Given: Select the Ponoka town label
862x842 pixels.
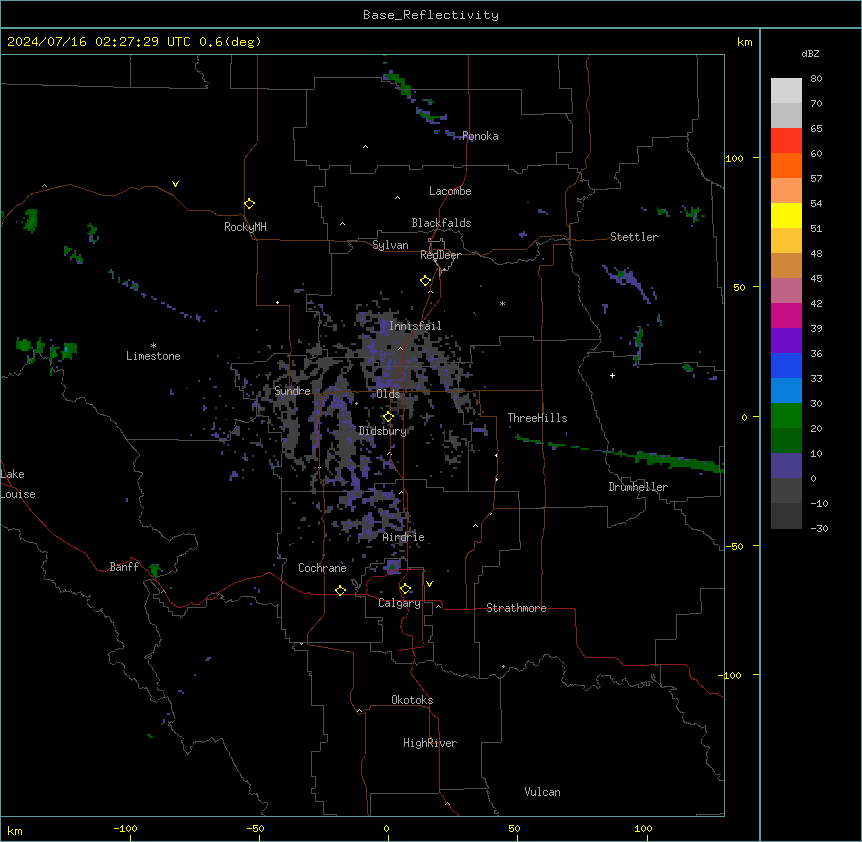Looking at the screenshot, I should (480, 136).
